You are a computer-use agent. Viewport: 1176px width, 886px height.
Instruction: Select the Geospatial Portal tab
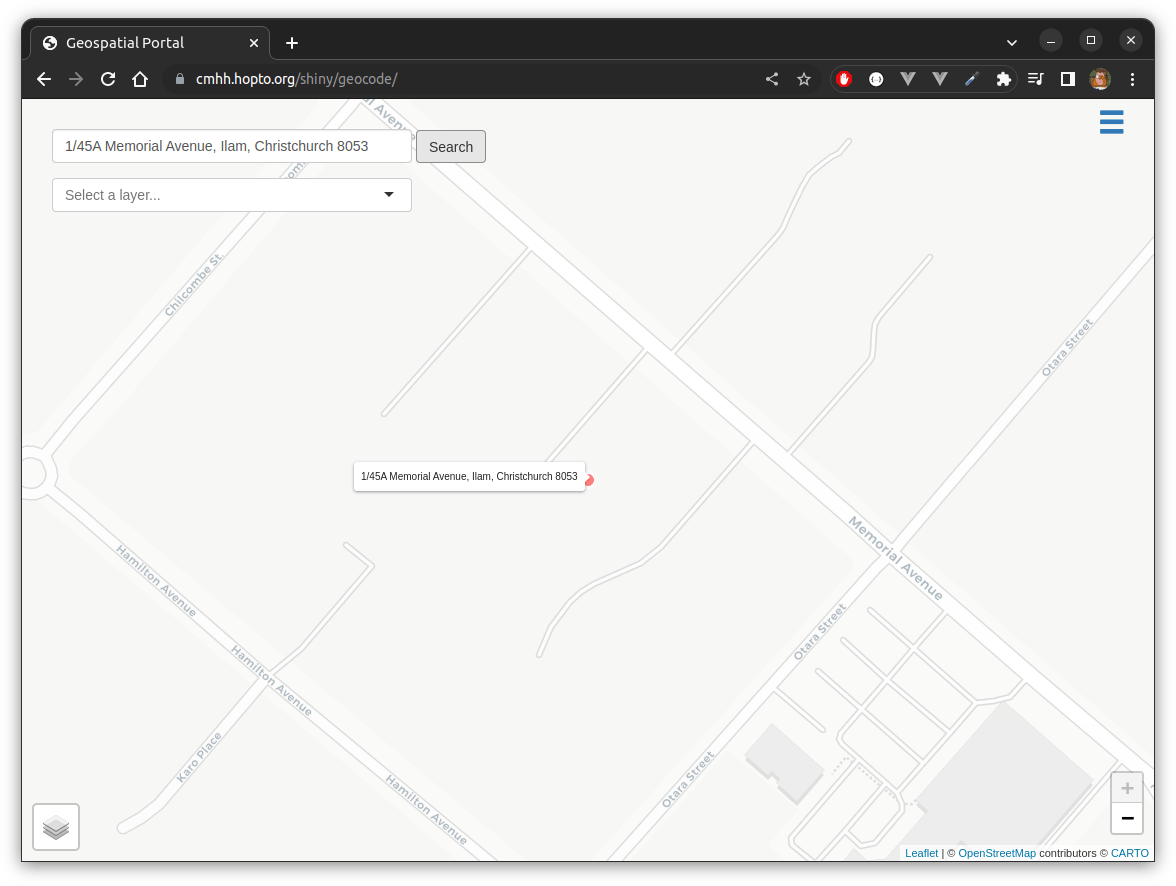pyautogui.click(x=150, y=43)
